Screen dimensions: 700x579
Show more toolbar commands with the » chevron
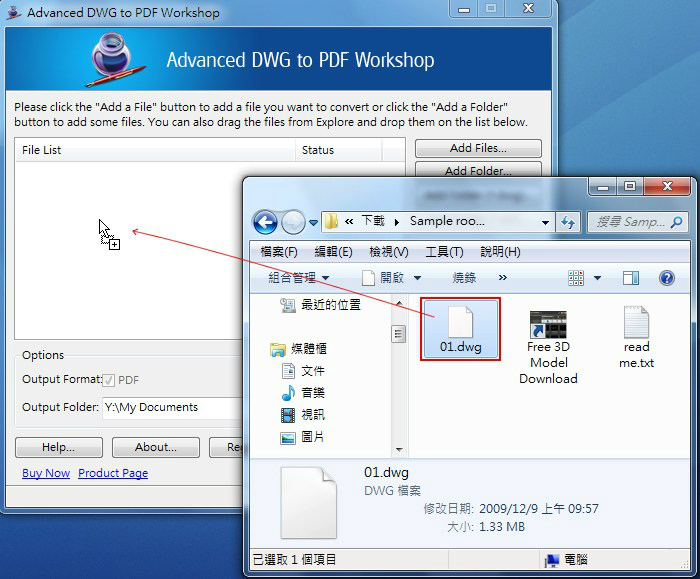tap(503, 278)
